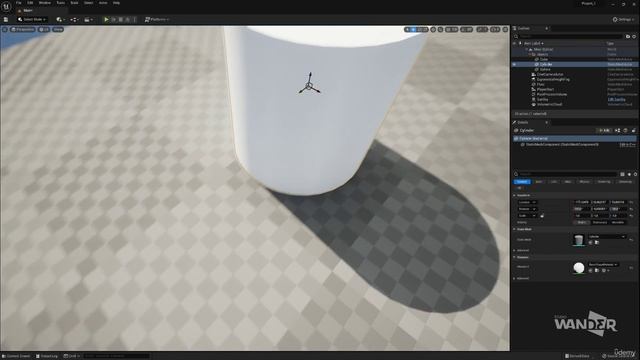Select the Cube actor in Outliner
Screen dimensions: 640x360
pyautogui.click(x=544, y=59)
